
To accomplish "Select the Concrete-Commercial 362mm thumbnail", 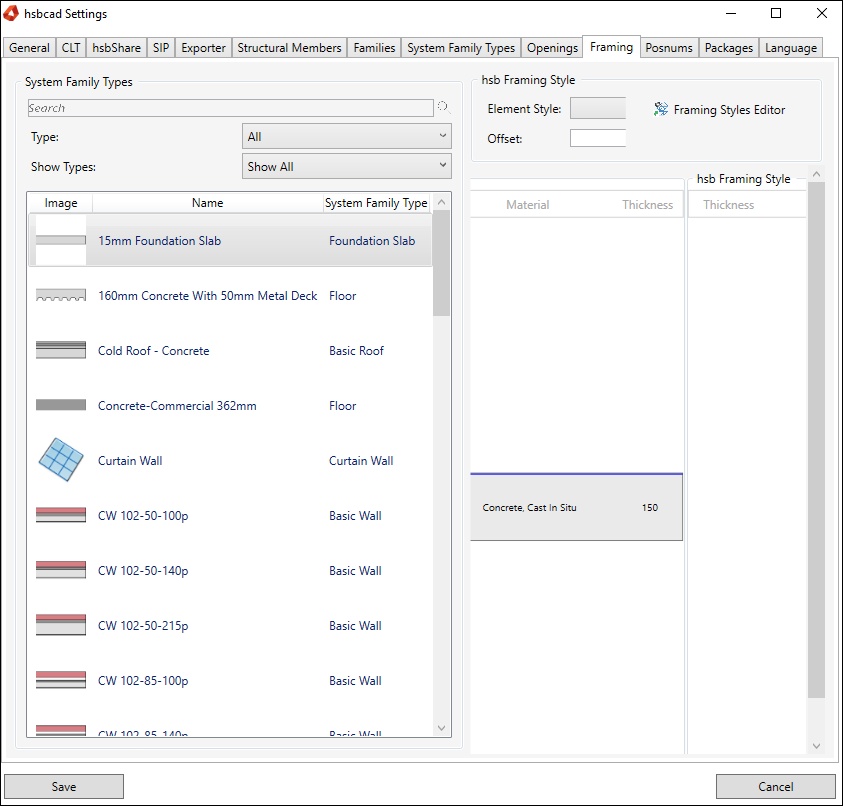I will click(61, 405).
